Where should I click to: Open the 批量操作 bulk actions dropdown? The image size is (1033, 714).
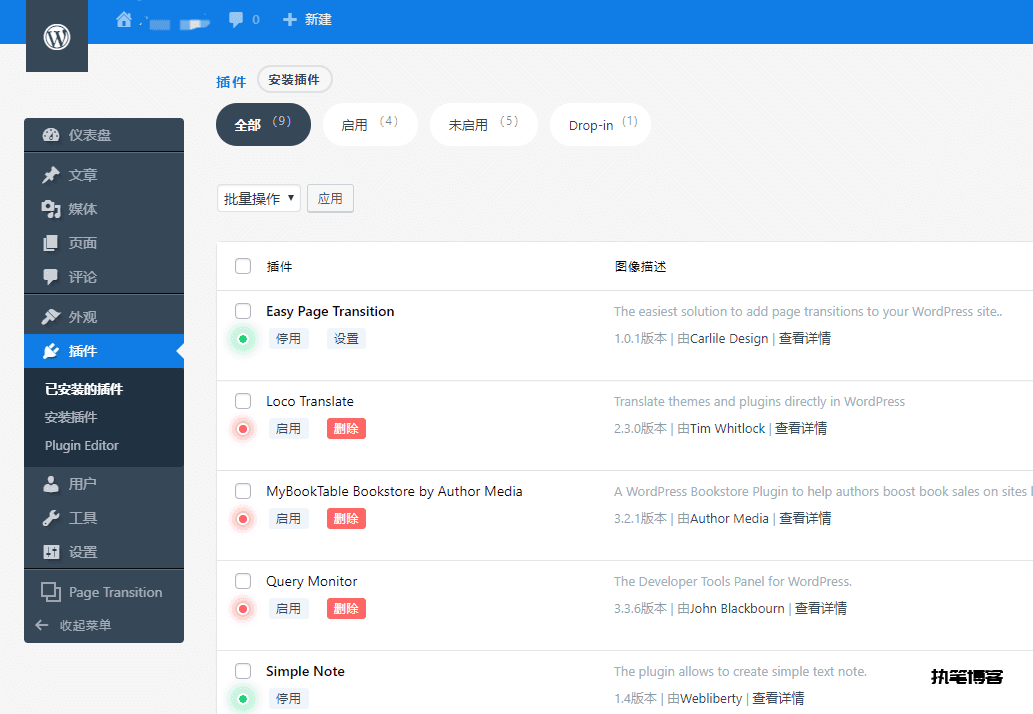tap(259, 198)
